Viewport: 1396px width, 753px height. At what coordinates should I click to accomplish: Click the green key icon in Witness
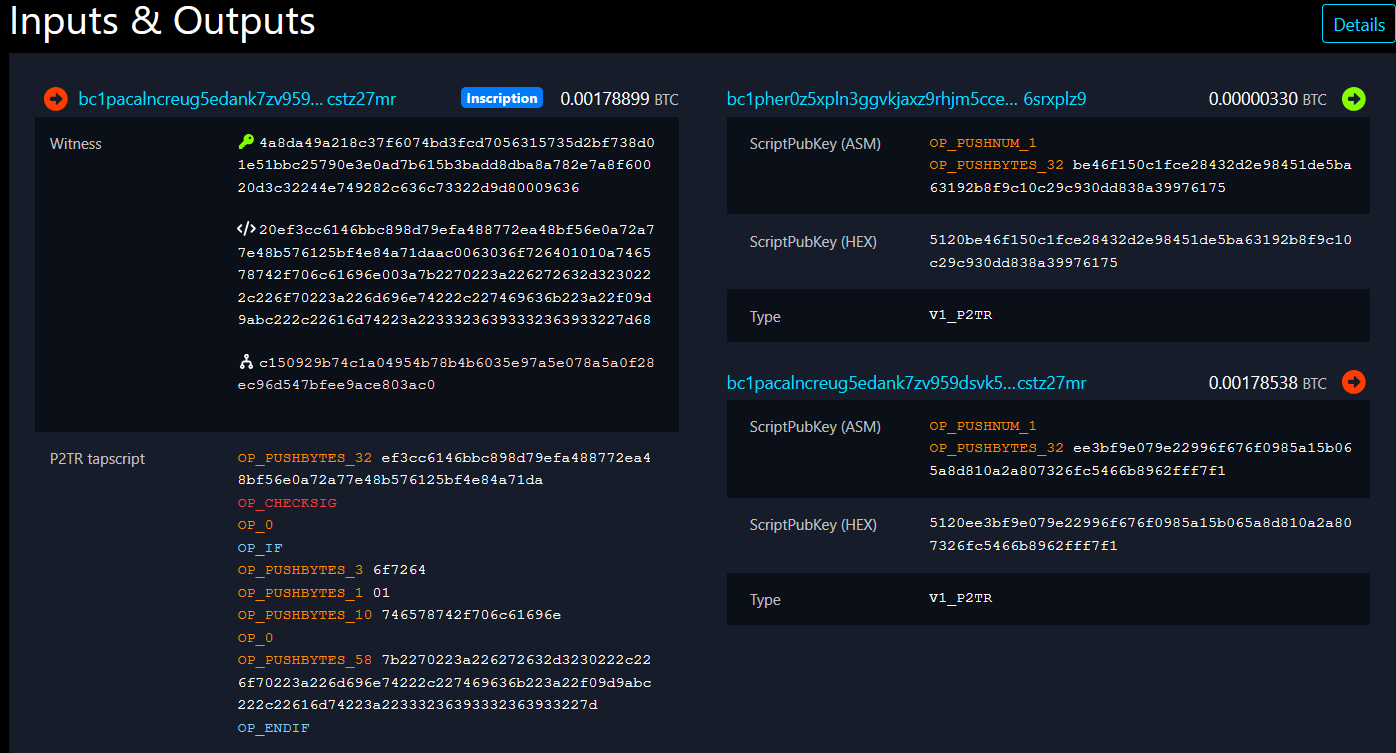point(246,143)
